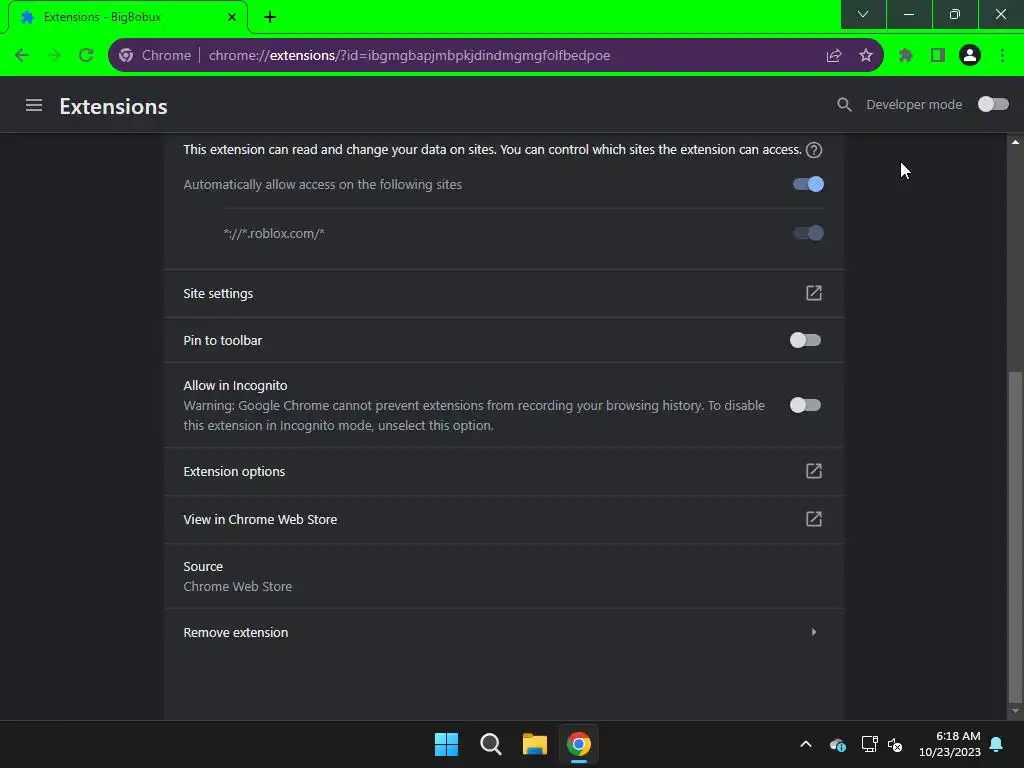This screenshot has height=768, width=1024.
Task: Open Site settings external link icon
Action: click(x=814, y=293)
